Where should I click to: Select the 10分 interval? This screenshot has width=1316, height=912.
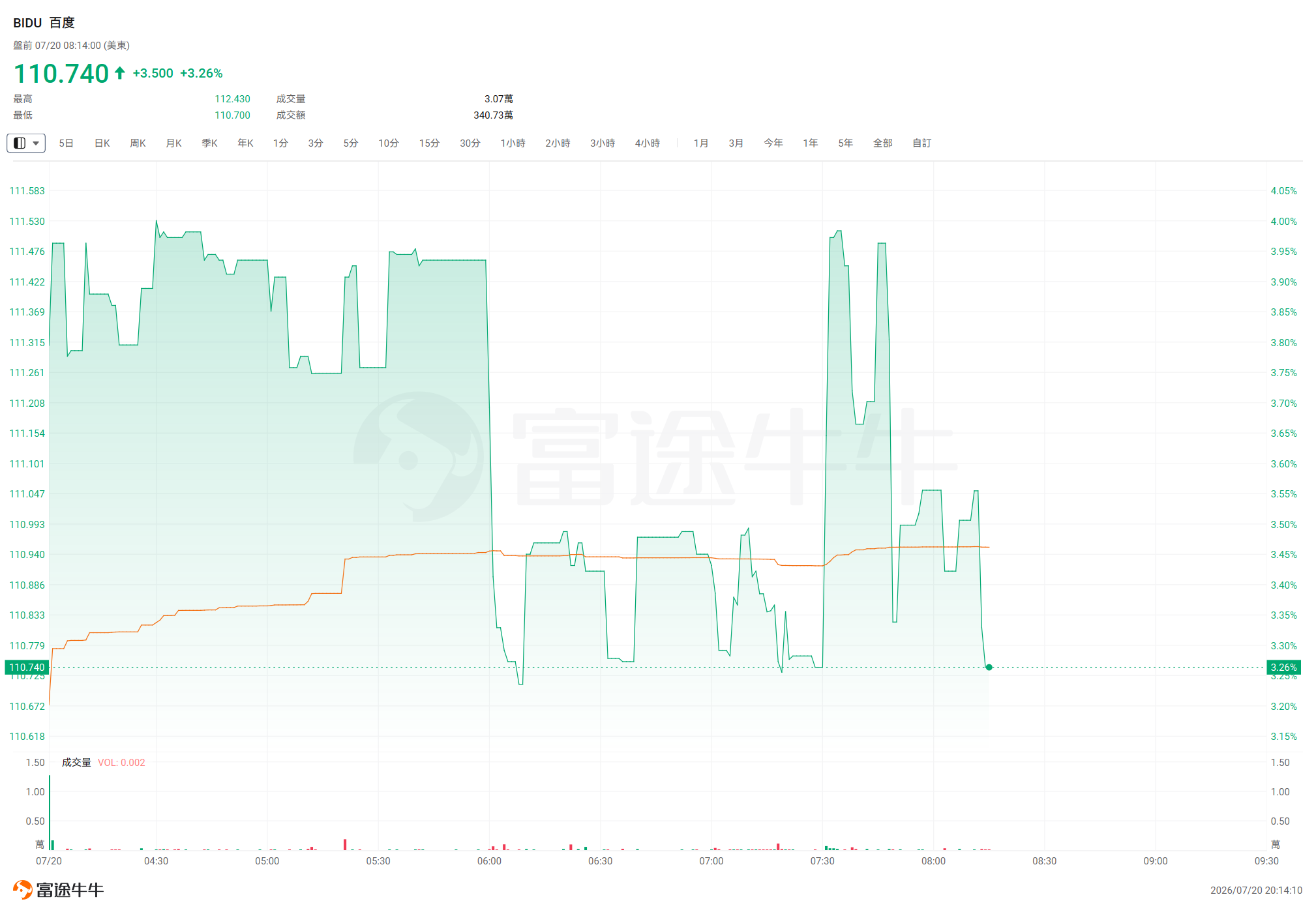[389, 143]
